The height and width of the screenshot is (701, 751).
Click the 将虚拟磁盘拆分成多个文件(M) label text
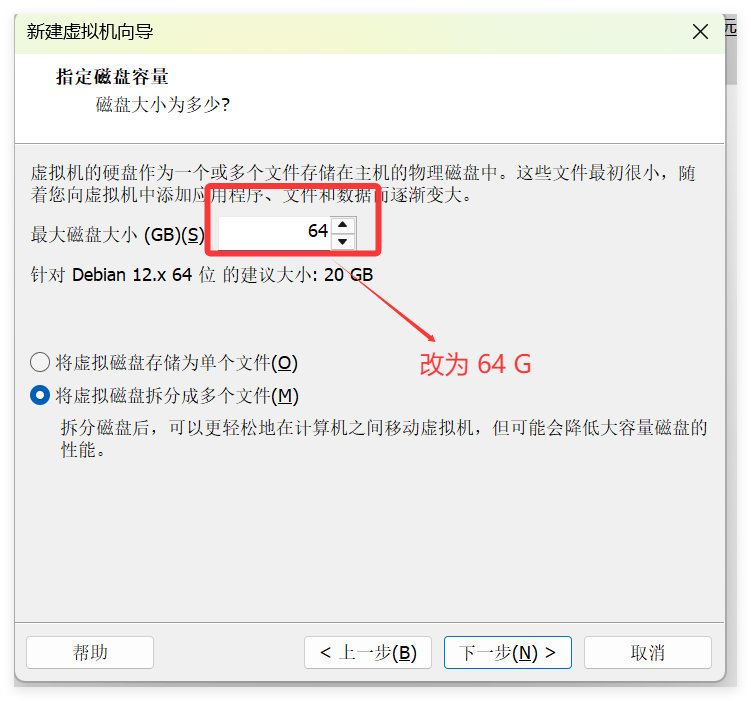coord(177,396)
